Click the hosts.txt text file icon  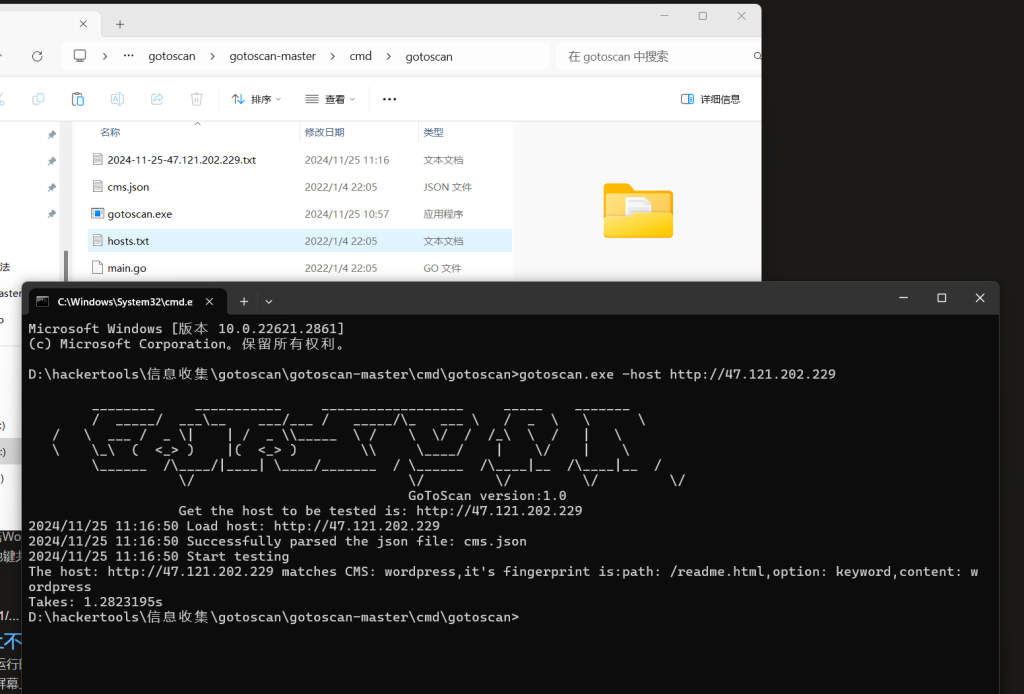(x=97, y=240)
